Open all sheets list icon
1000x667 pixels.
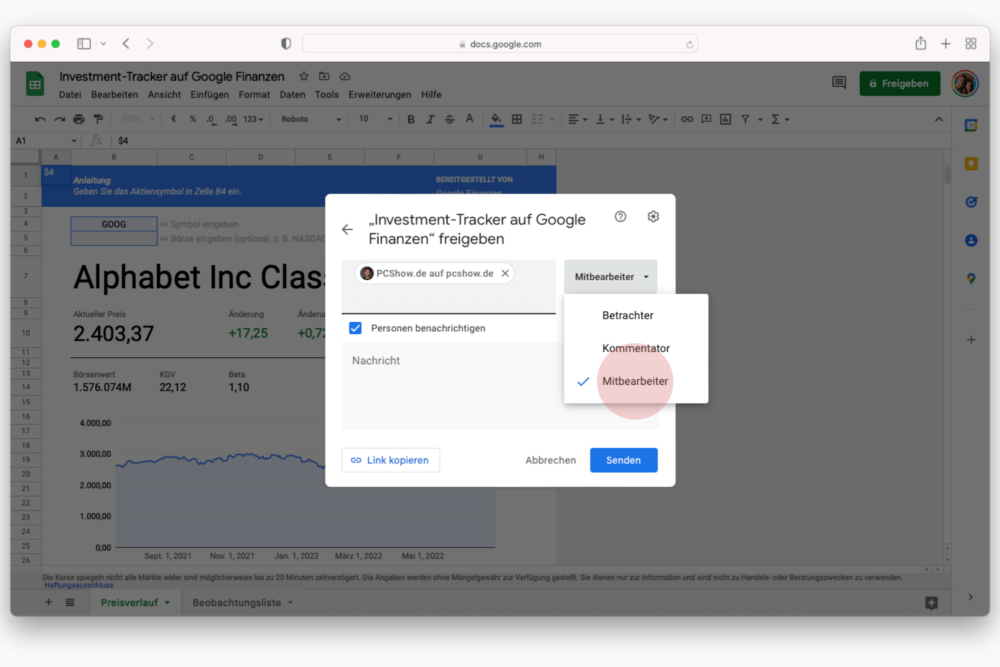tap(70, 603)
